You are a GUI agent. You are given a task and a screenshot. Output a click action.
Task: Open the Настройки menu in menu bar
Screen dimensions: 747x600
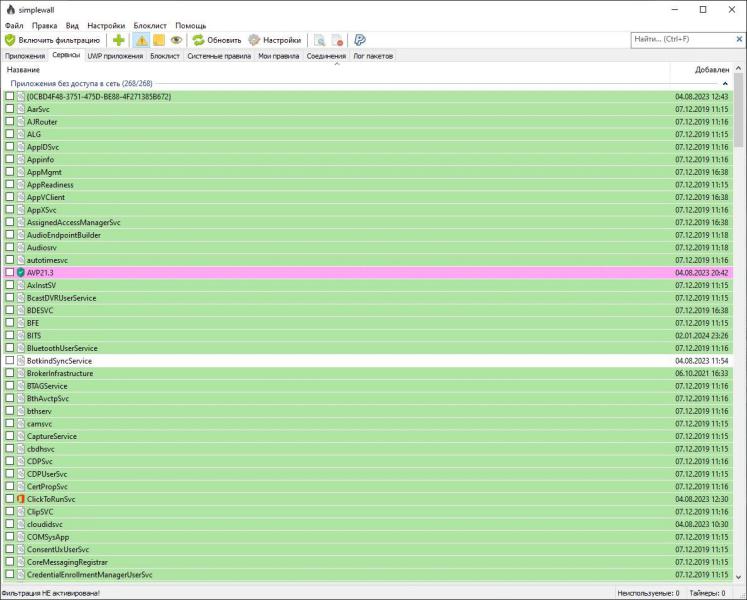pos(106,26)
